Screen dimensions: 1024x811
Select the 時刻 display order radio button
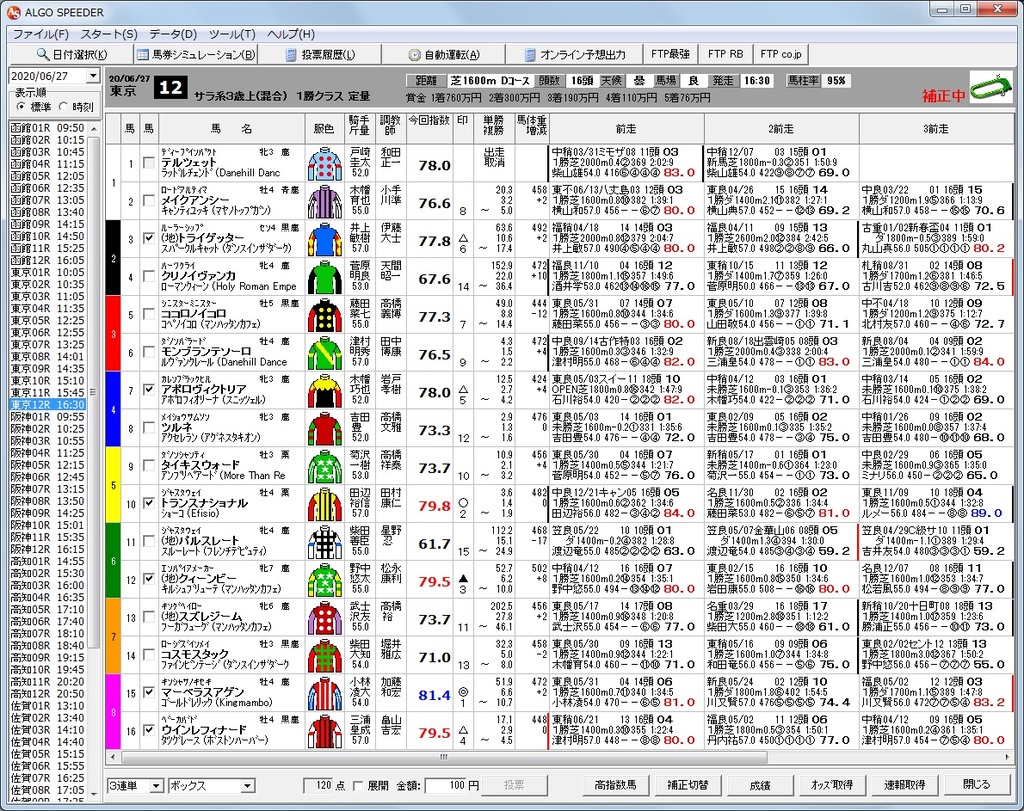click(x=63, y=106)
